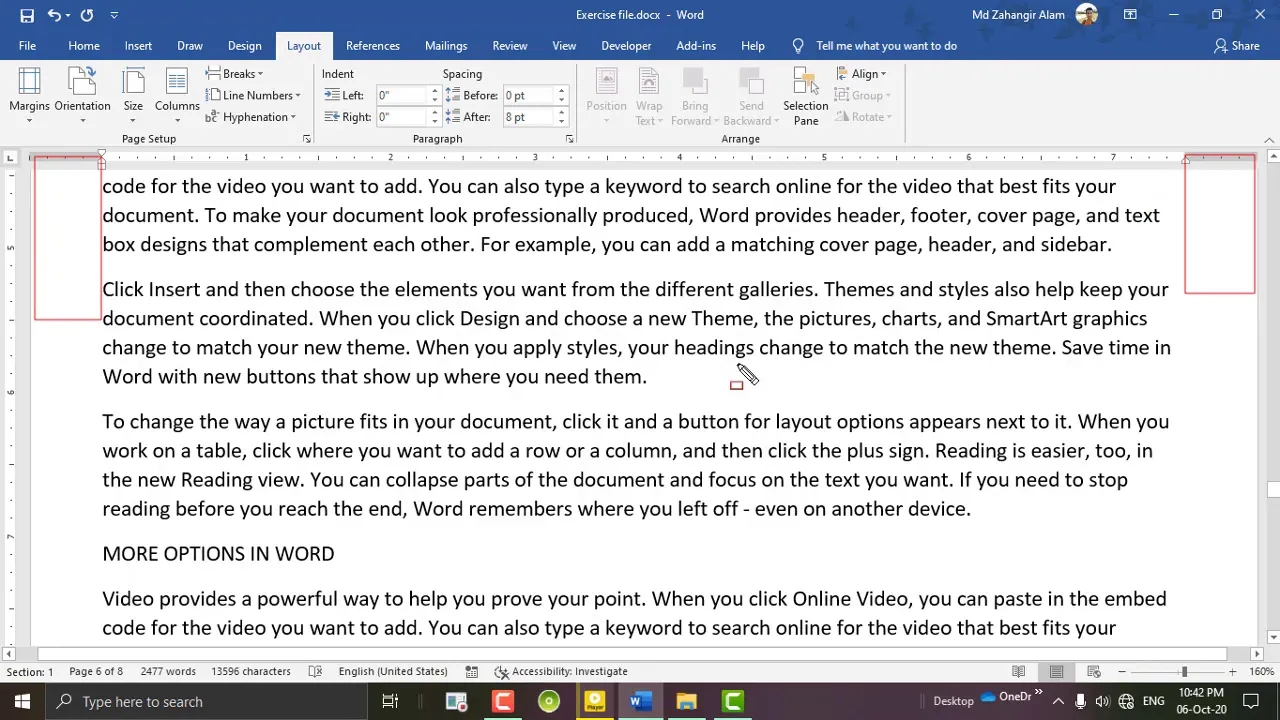Switch to the Help tab
Image resolution: width=1280 pixels, height=720 pixels.
[x=753, y=46]
